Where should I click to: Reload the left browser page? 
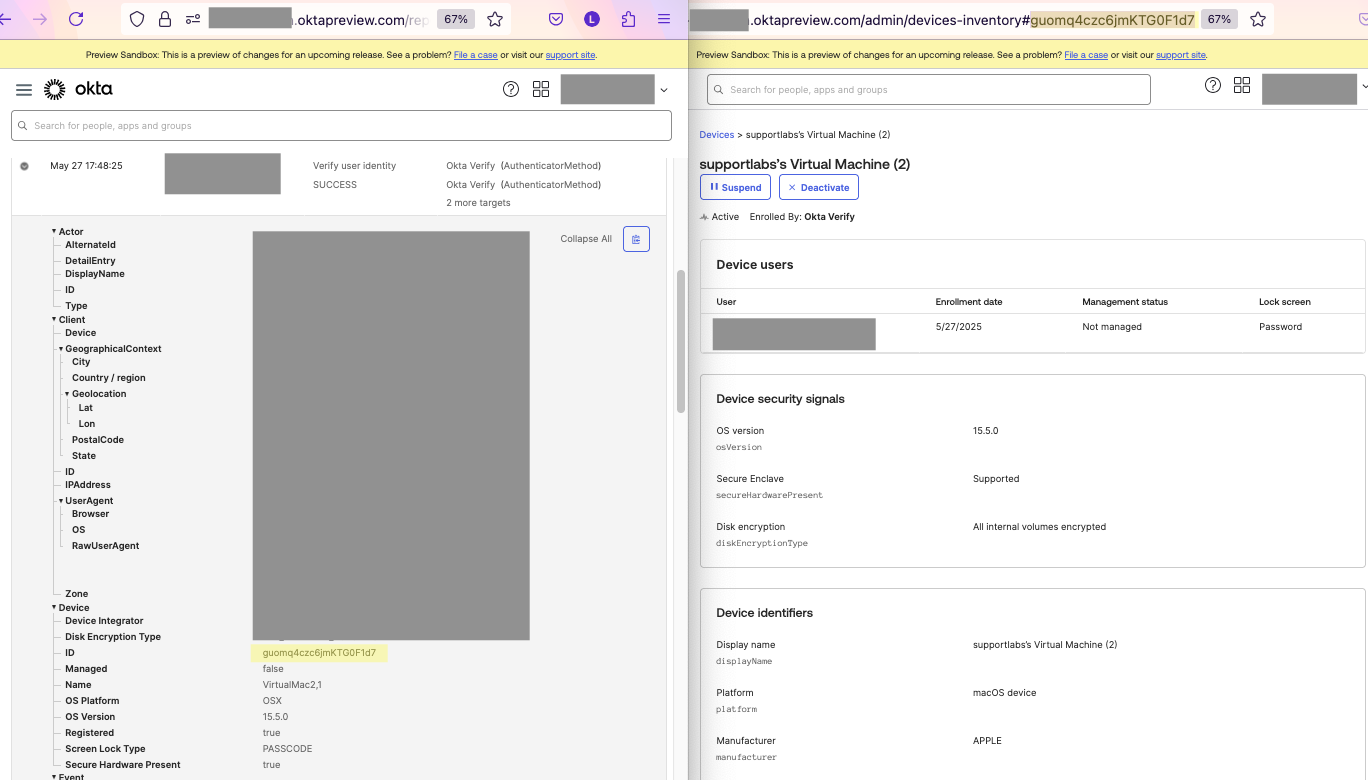(x=76, y=19)
